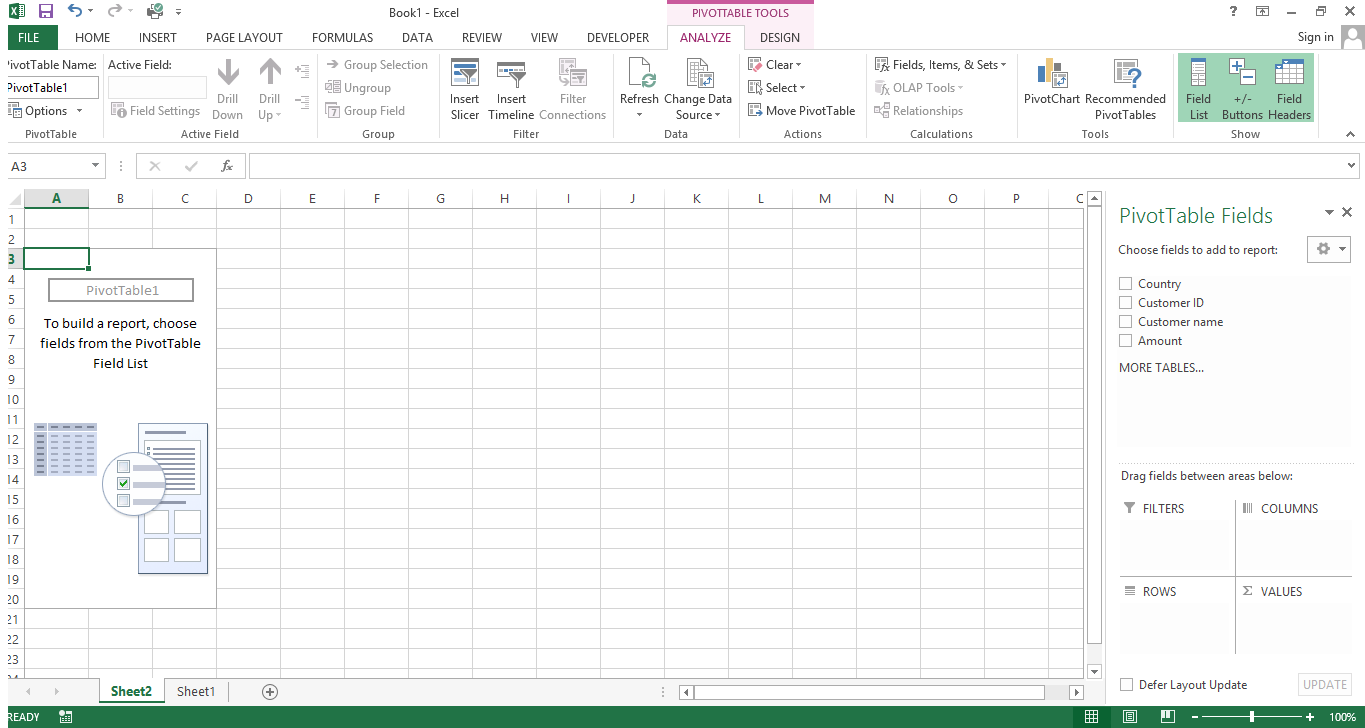Screen dimensions: 1365x728
Task: Toggle Field List display
Action: (1198, 89)
